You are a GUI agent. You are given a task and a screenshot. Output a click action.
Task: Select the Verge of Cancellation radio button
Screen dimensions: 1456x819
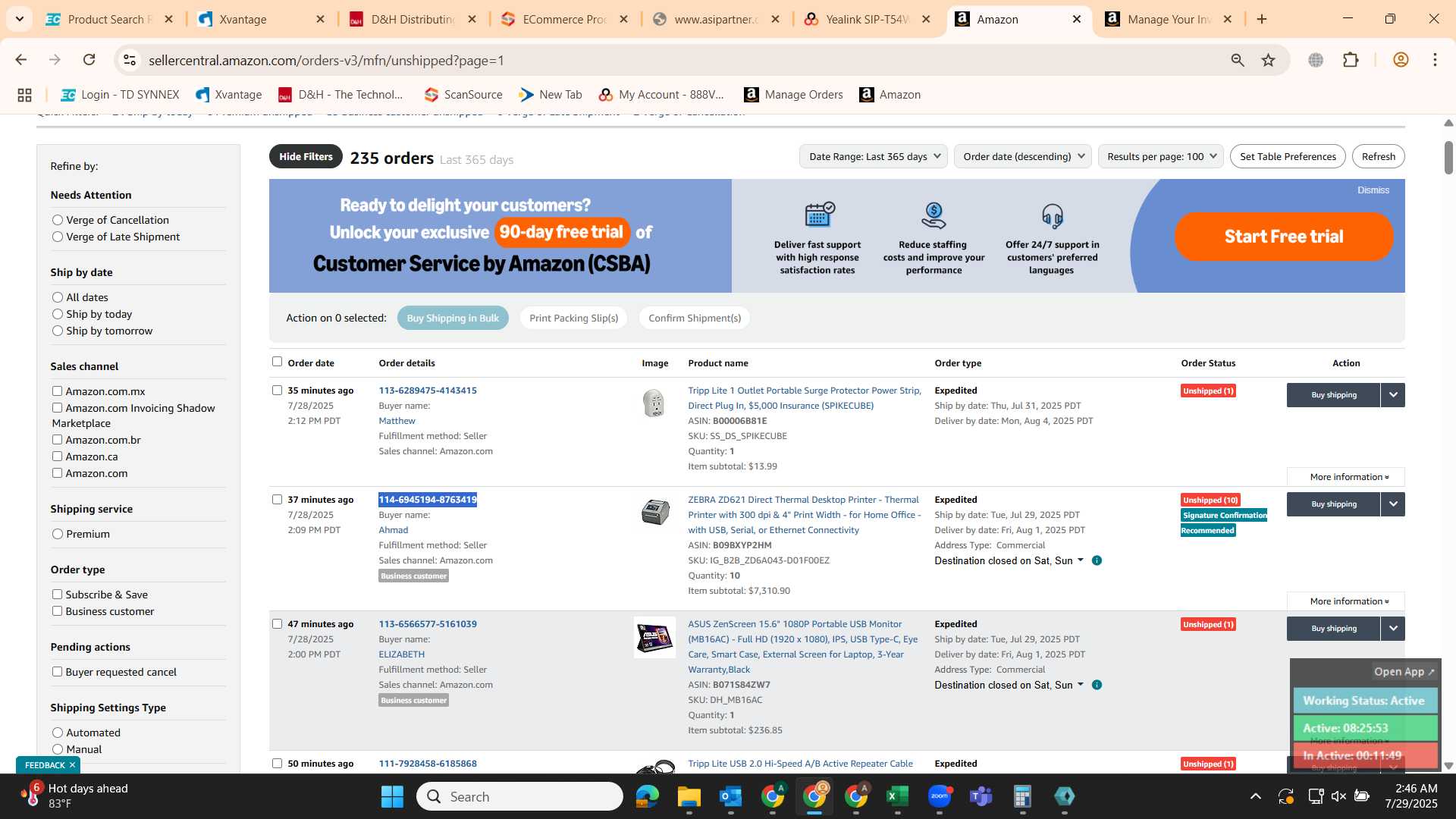pyautogui.click(x=58, y=220)
